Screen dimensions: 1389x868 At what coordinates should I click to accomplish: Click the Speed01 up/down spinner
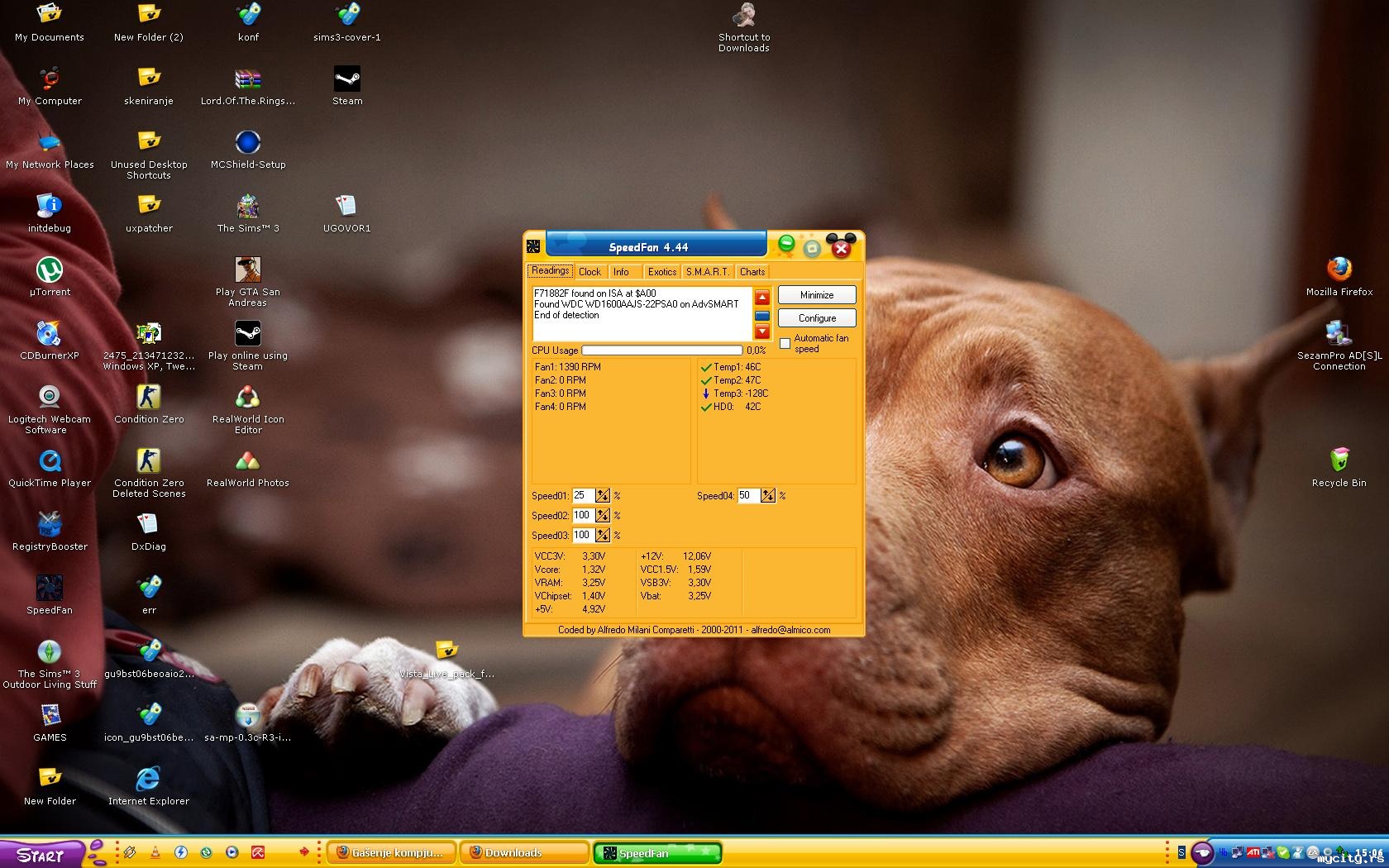coord(603,496)
